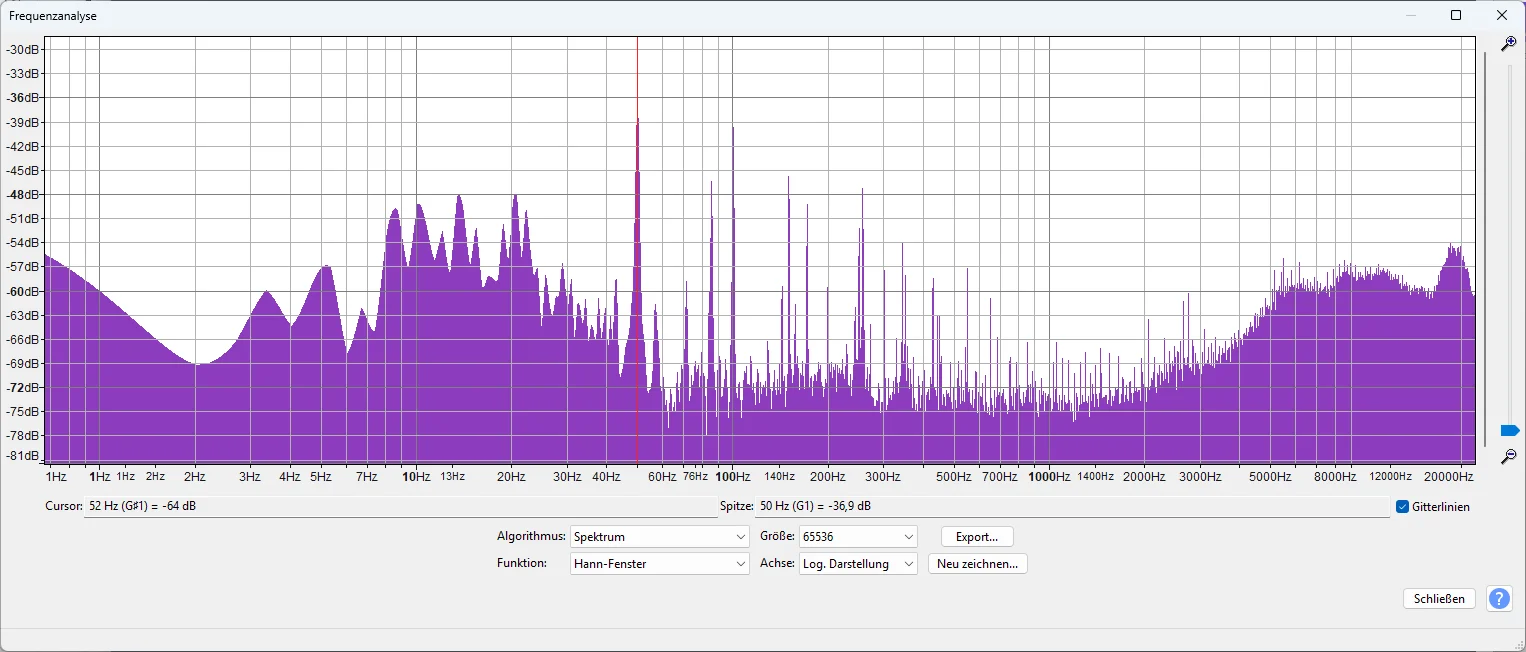The image size is (1526, 652).
Task: Expand the Funktion dropdown showing Hann-Fenster
Action: (660, 564)
